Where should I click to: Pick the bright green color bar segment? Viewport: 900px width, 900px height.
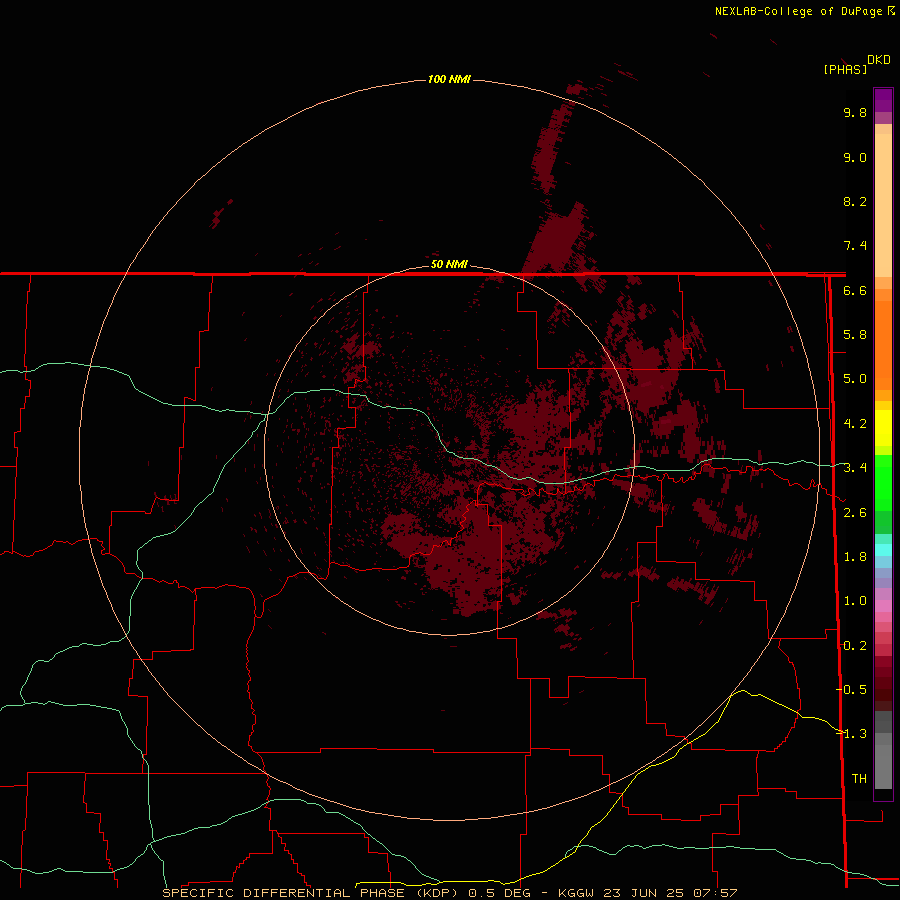point(883,482)
